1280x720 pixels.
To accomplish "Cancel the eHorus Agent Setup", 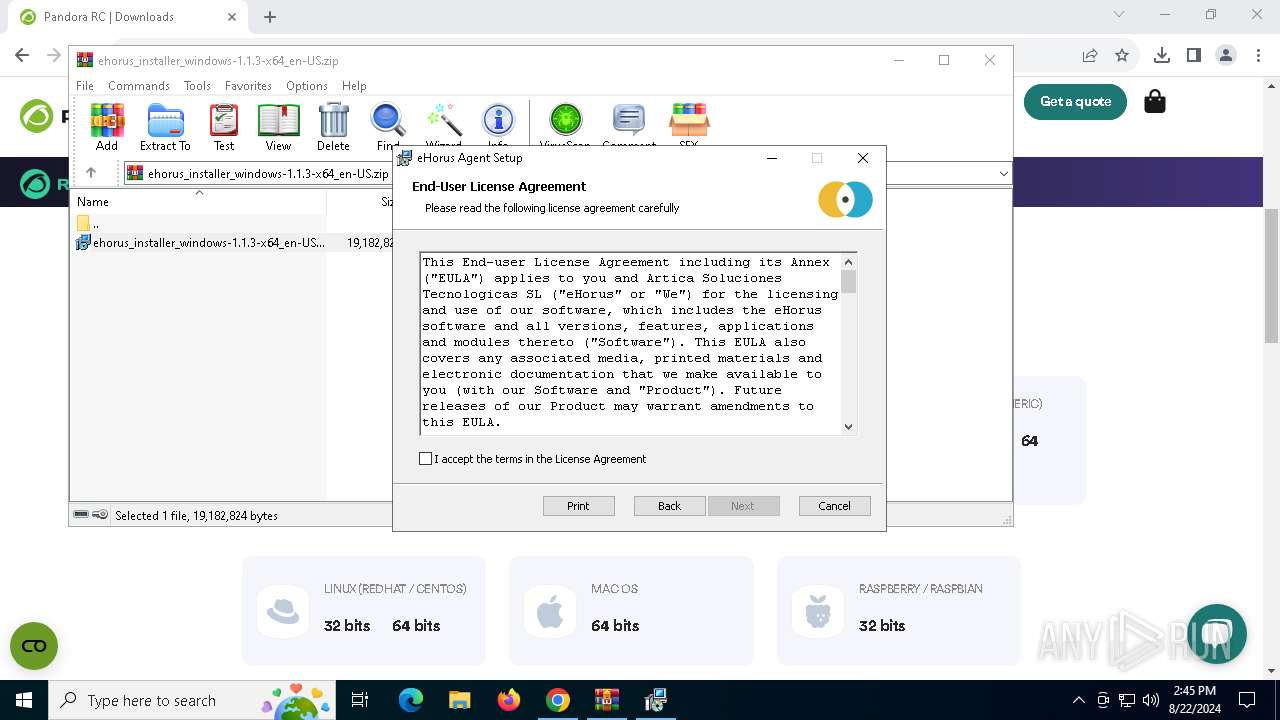I will pyautogui.click(x=834, y=506).
